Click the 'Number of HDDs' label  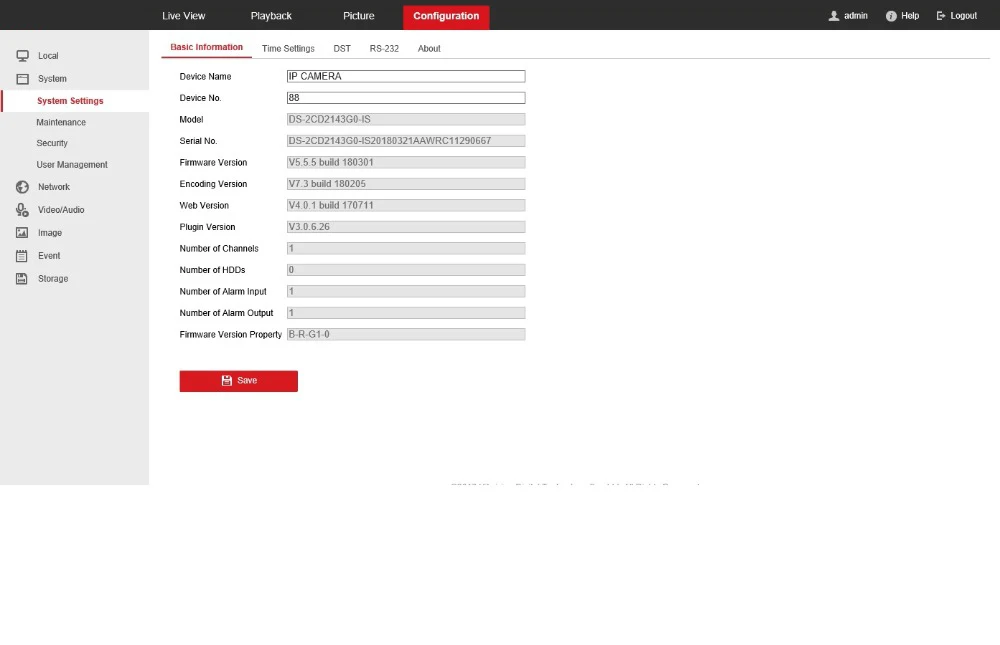pyautogui.click(x=212, y=270)
